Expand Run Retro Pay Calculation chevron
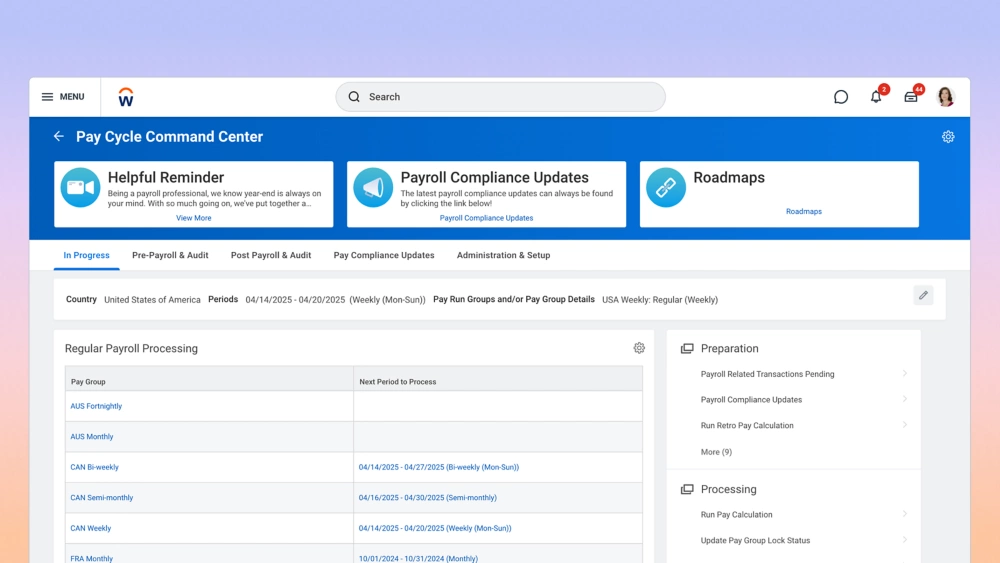1000x563 pixels. pos(904,425)
